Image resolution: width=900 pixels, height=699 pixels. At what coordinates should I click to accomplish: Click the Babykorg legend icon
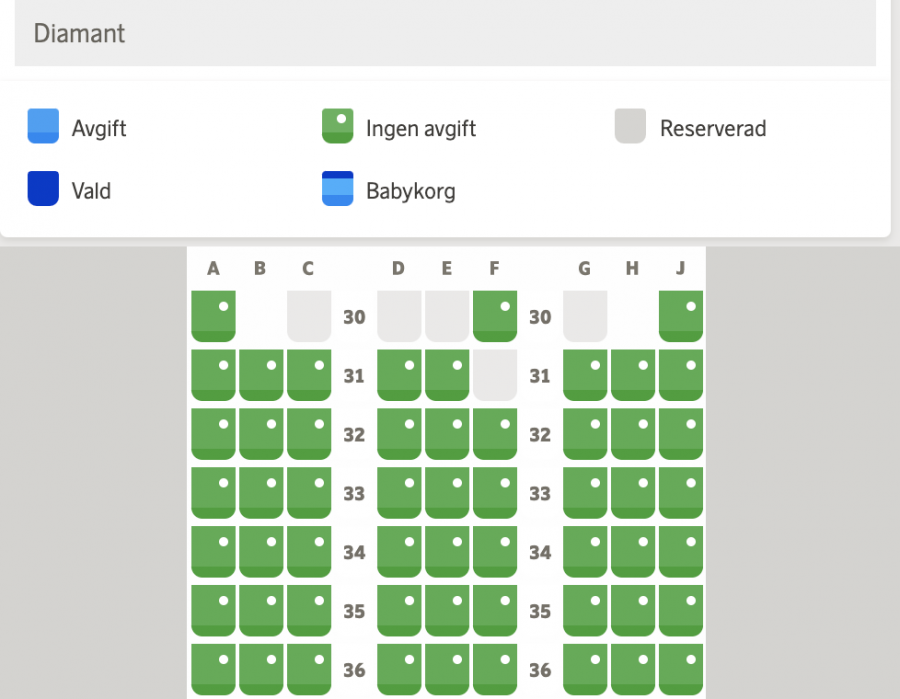[x=338, y=189]
